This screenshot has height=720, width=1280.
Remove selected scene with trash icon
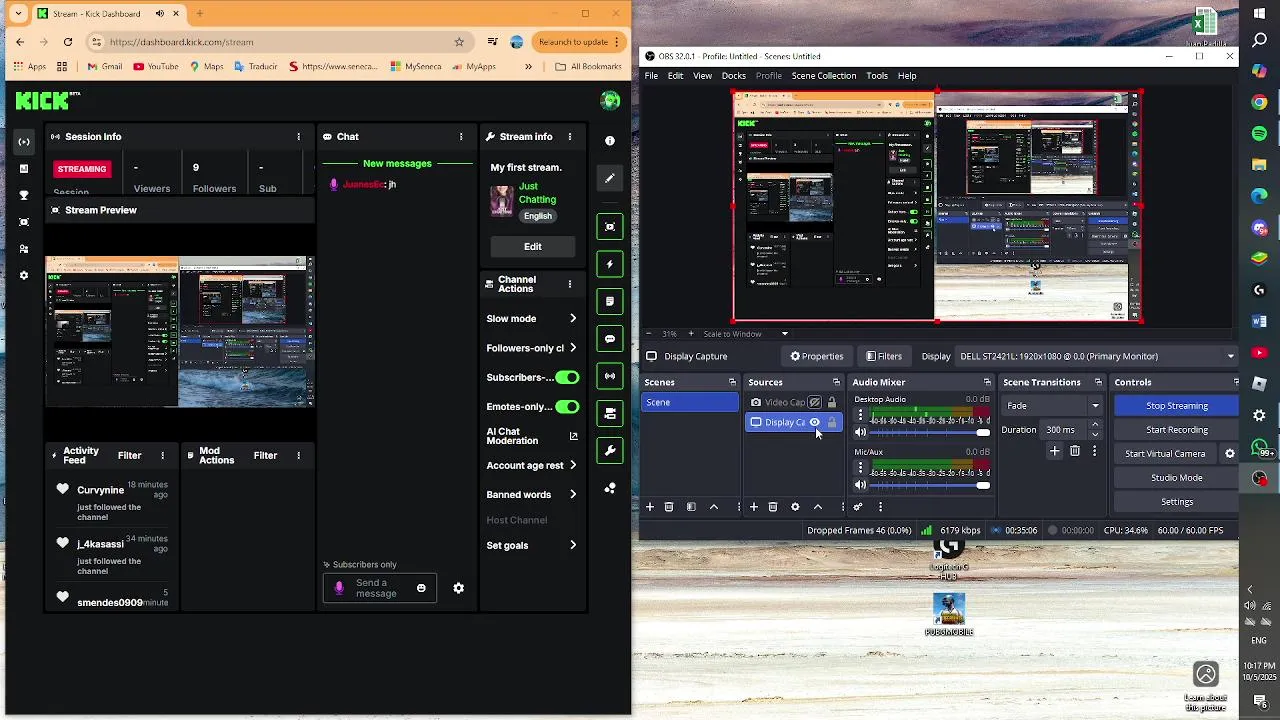coord(669,507)
